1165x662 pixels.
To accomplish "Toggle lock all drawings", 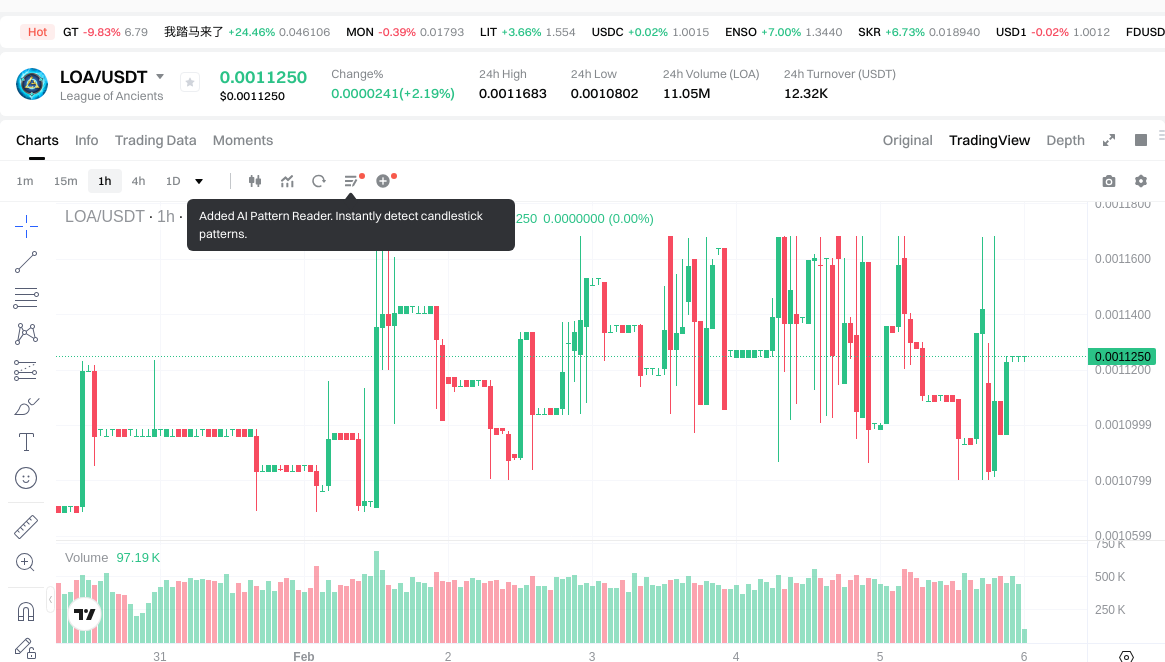I will point(26,648).
